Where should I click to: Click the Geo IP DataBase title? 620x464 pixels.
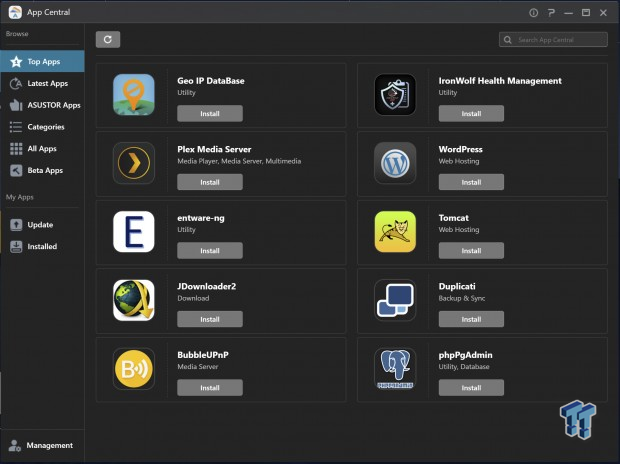point(211,81)
